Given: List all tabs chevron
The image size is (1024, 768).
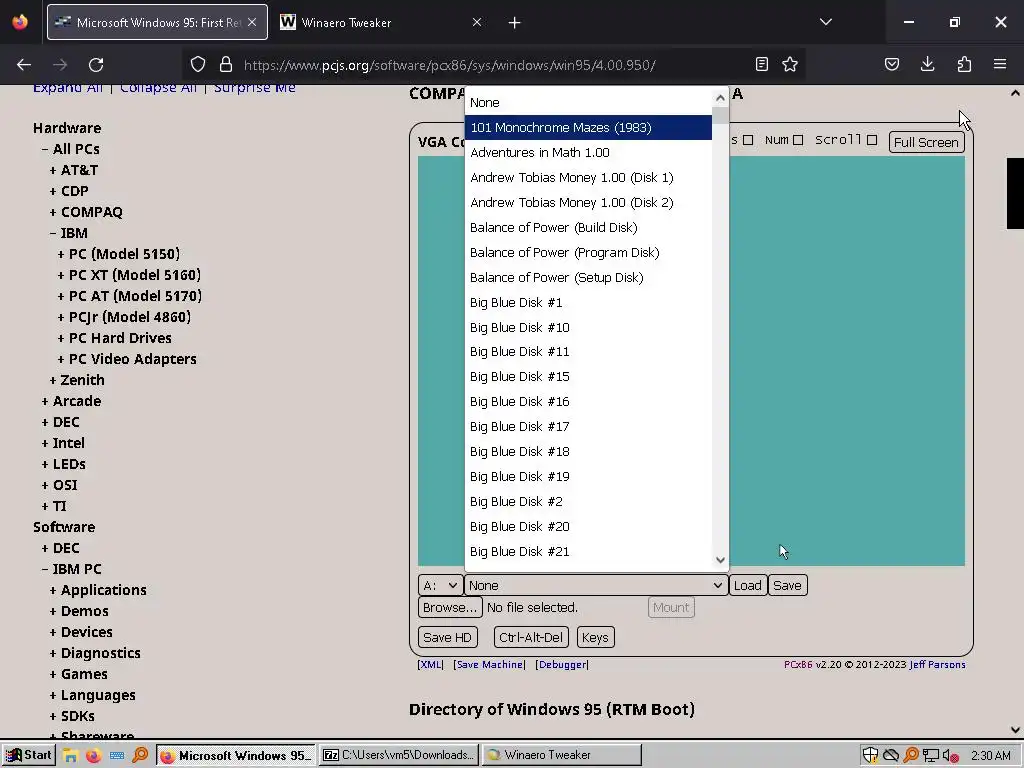Looking at the screenshot, I should point(826,22).
